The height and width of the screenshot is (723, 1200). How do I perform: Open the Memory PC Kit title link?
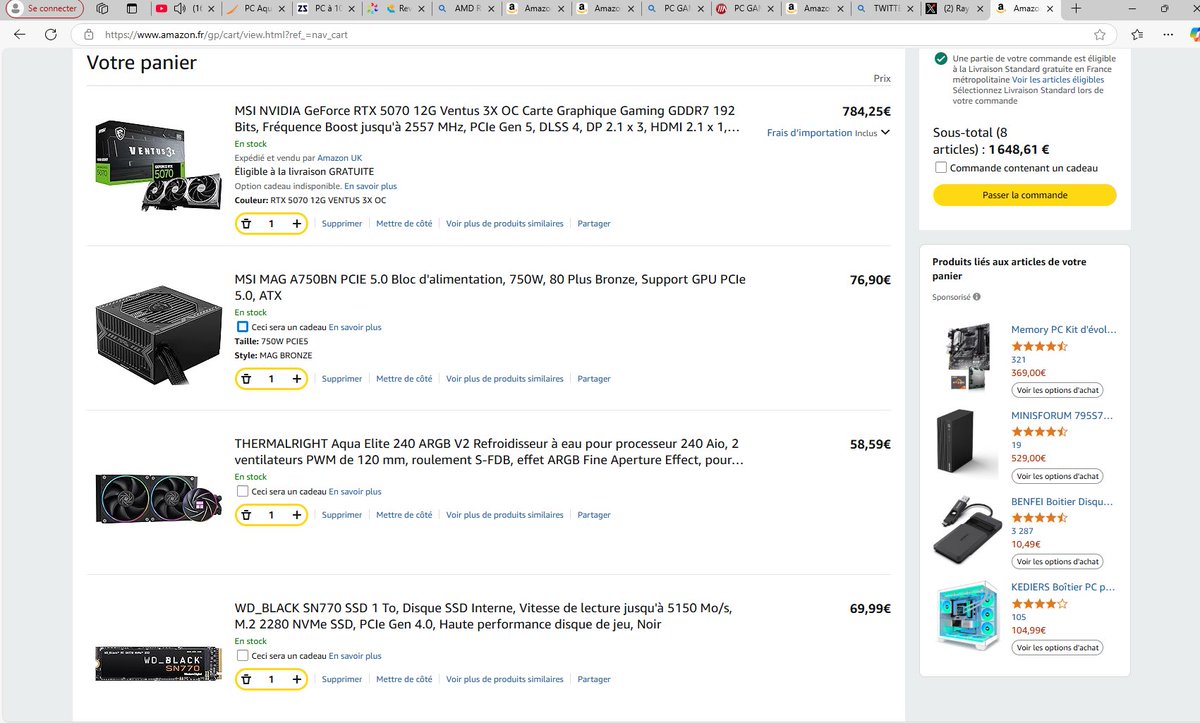[x=1064, y=329]
